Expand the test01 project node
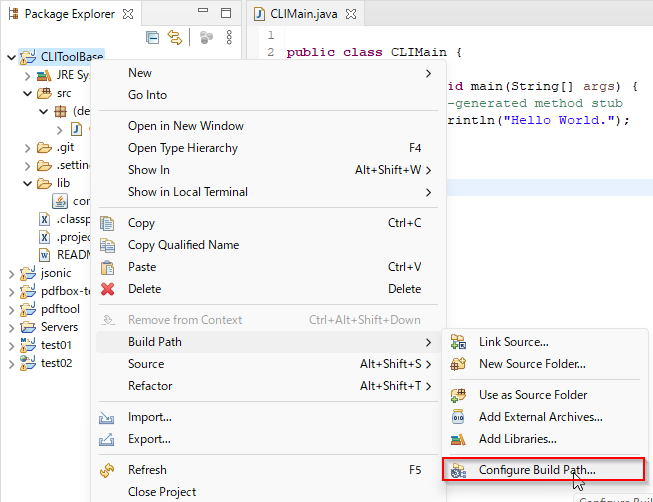 12,346
